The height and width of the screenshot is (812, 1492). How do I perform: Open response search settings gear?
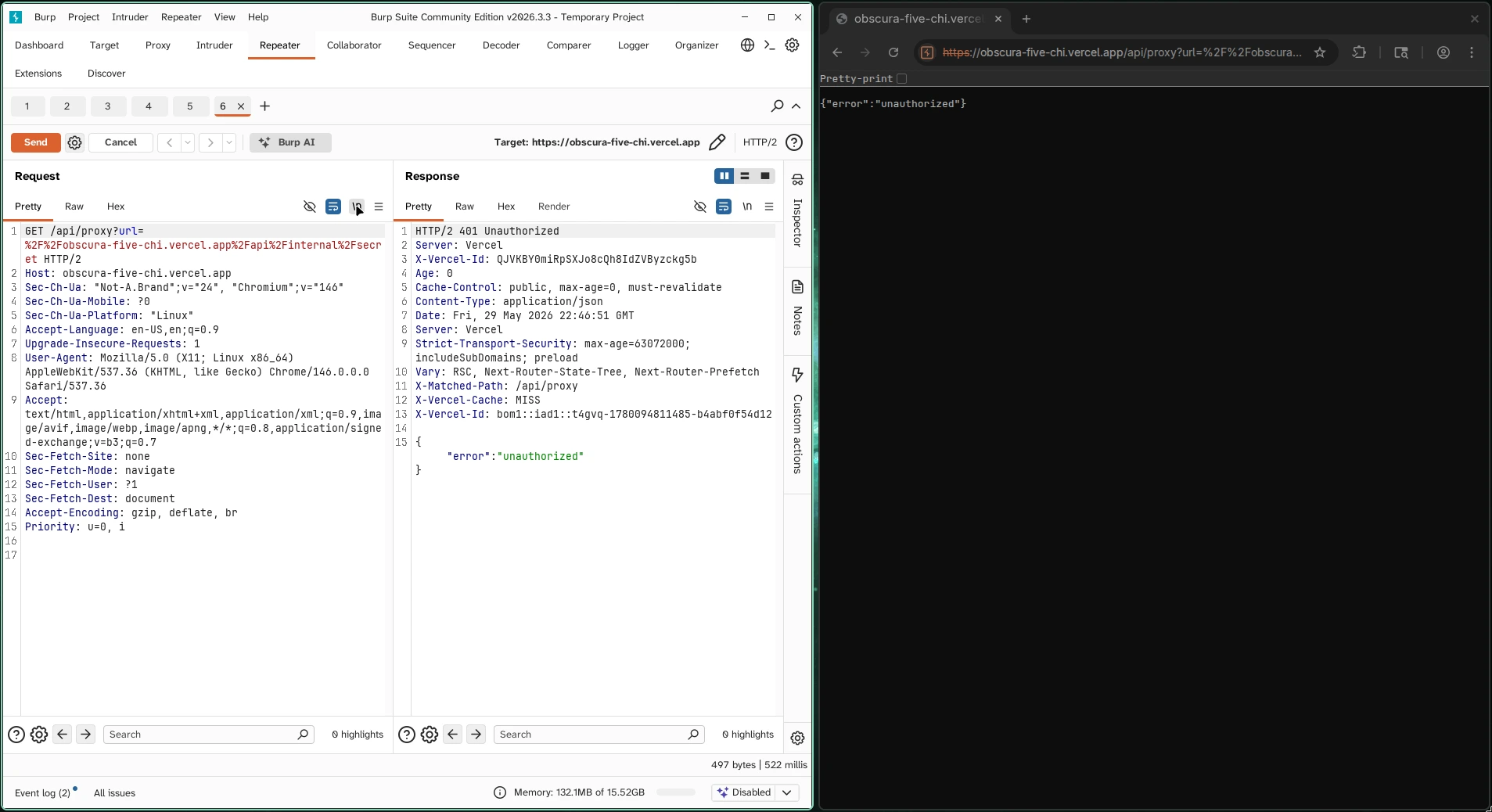click(430, 735)
